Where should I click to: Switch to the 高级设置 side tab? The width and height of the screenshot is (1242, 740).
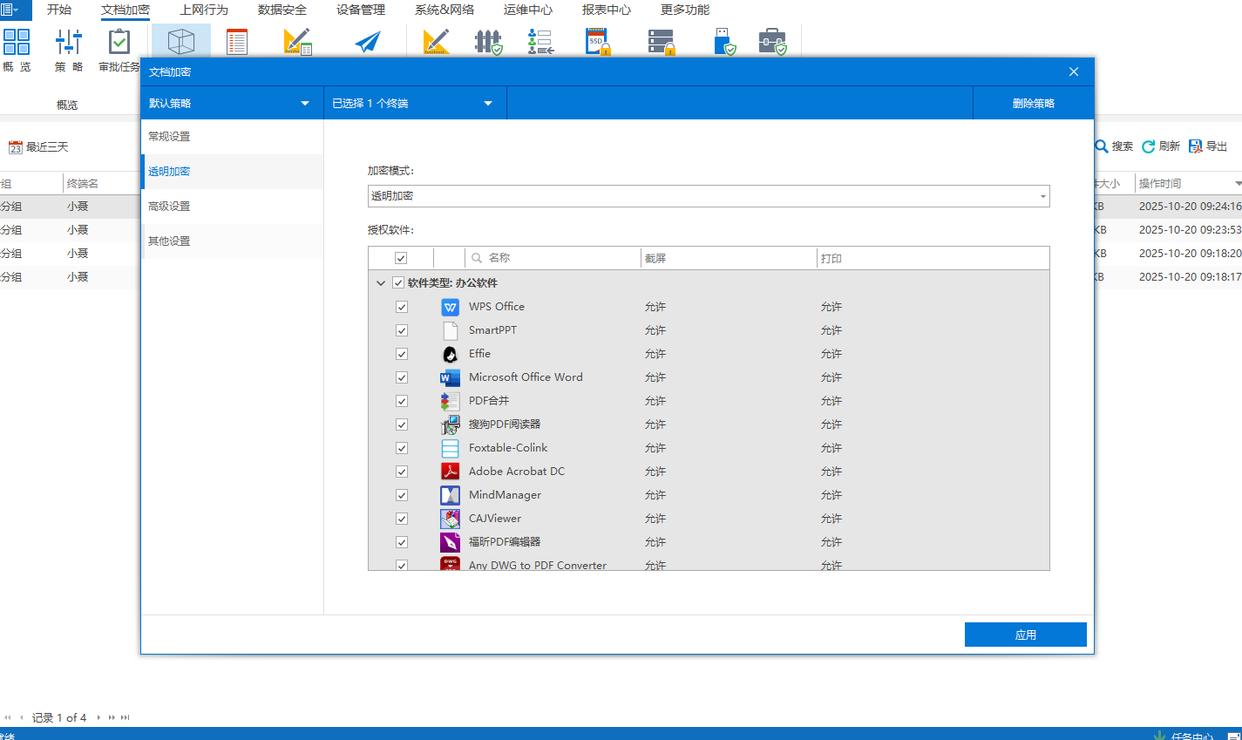pyautogui.click(x=170, y=206)
